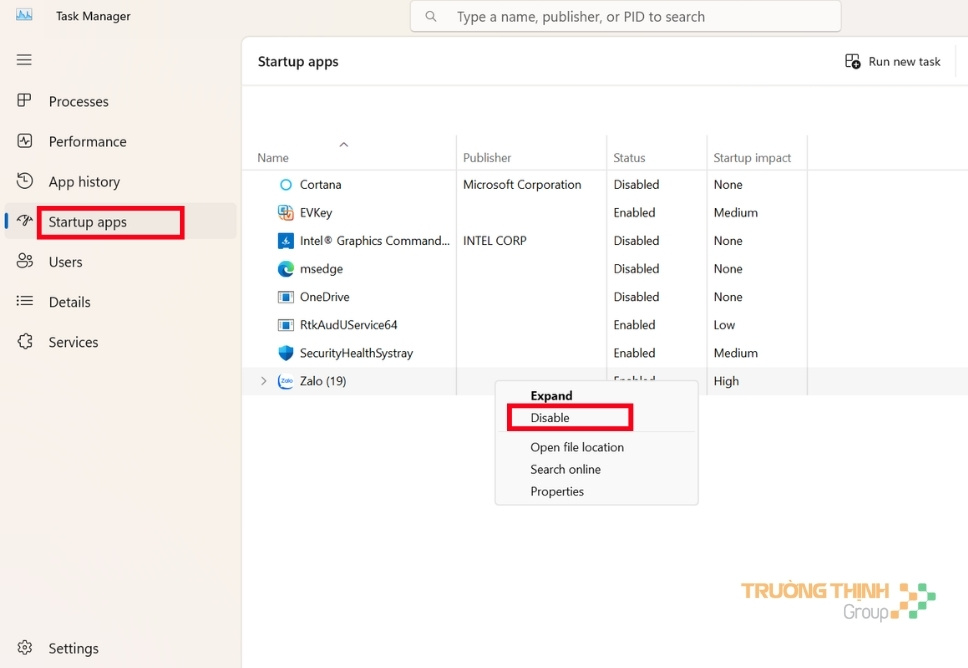Screen dimensions: 968x668
Task: Open Properties from the context menu
Action: [x=557, y=491]
